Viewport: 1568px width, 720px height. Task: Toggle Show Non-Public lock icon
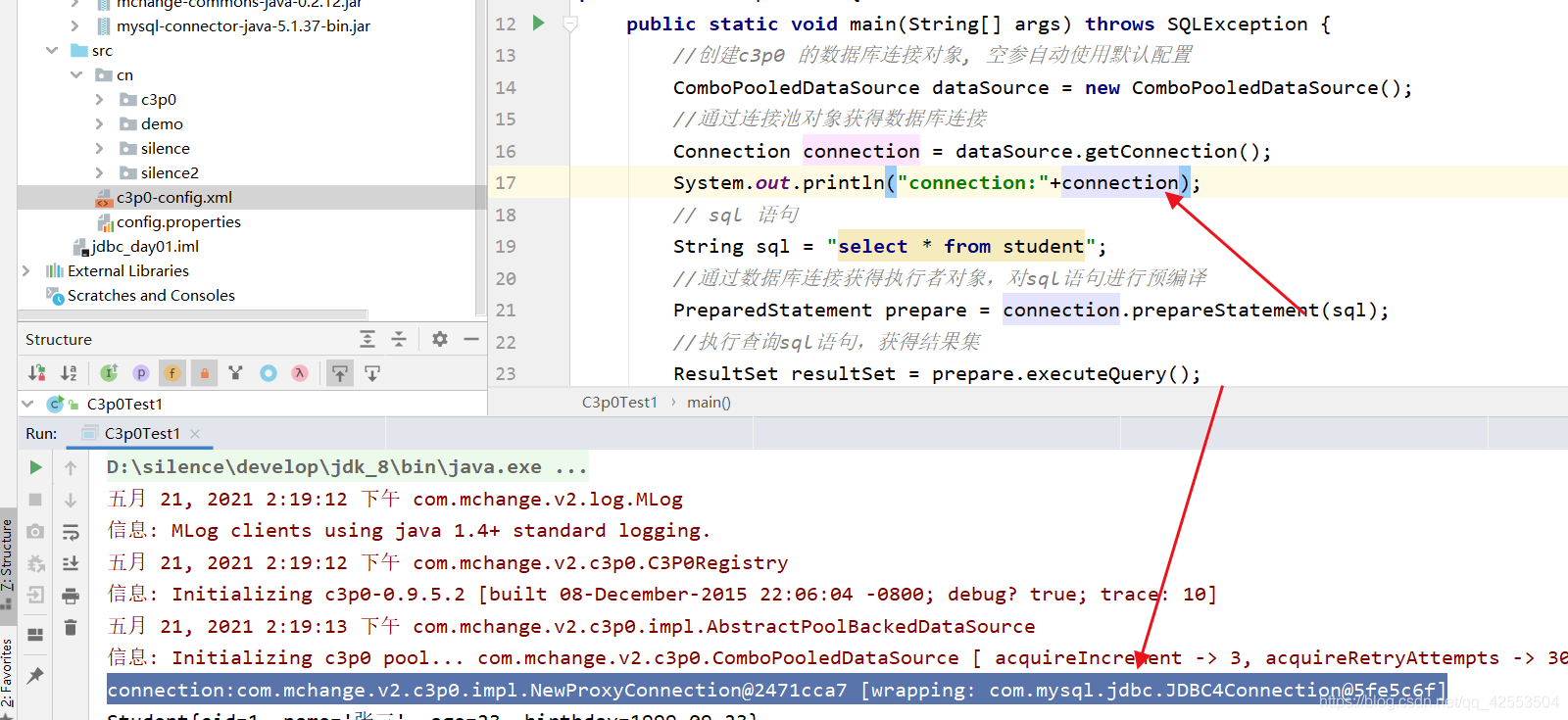(x=204, y=373)
